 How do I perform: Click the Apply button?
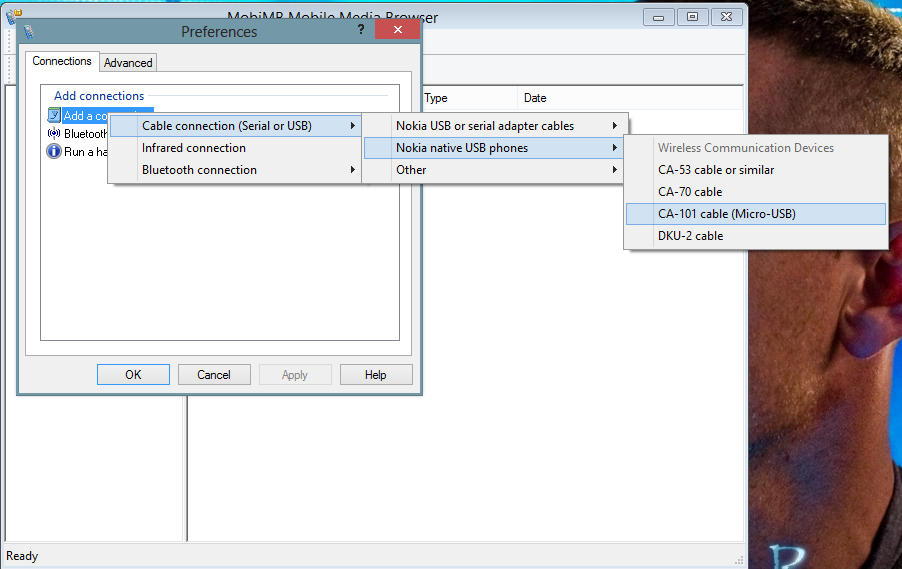295,375
